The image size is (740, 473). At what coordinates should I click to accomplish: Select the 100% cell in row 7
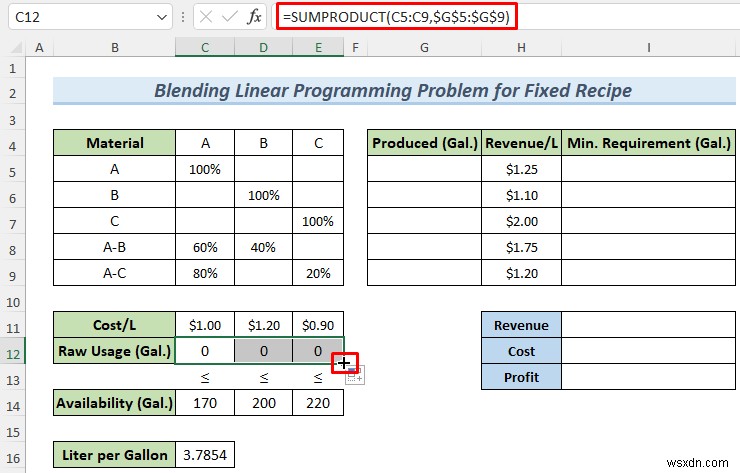click(318, 221)
